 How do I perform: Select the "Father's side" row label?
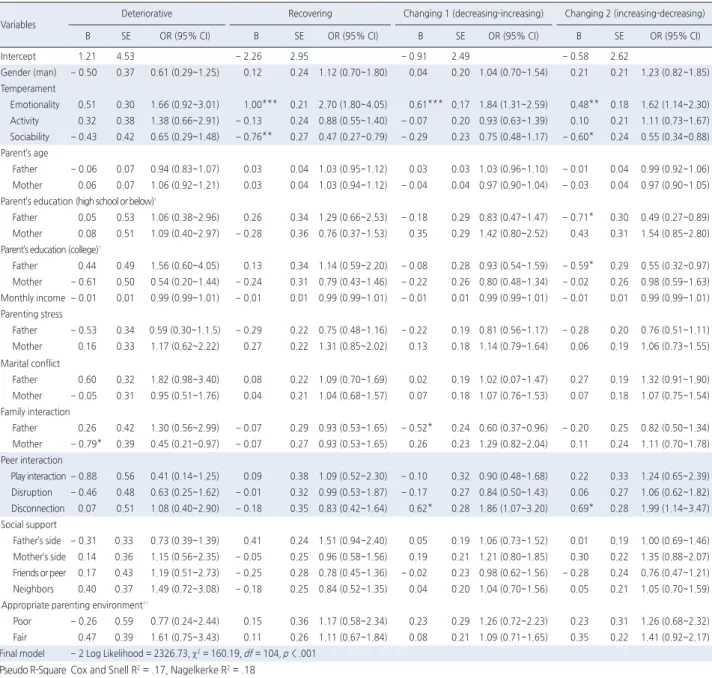coord(37,541)
